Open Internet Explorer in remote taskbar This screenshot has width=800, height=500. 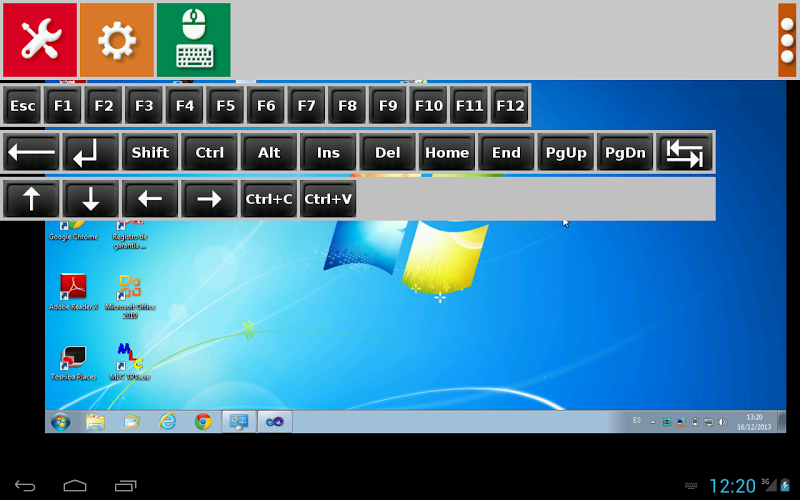[167, 422]
